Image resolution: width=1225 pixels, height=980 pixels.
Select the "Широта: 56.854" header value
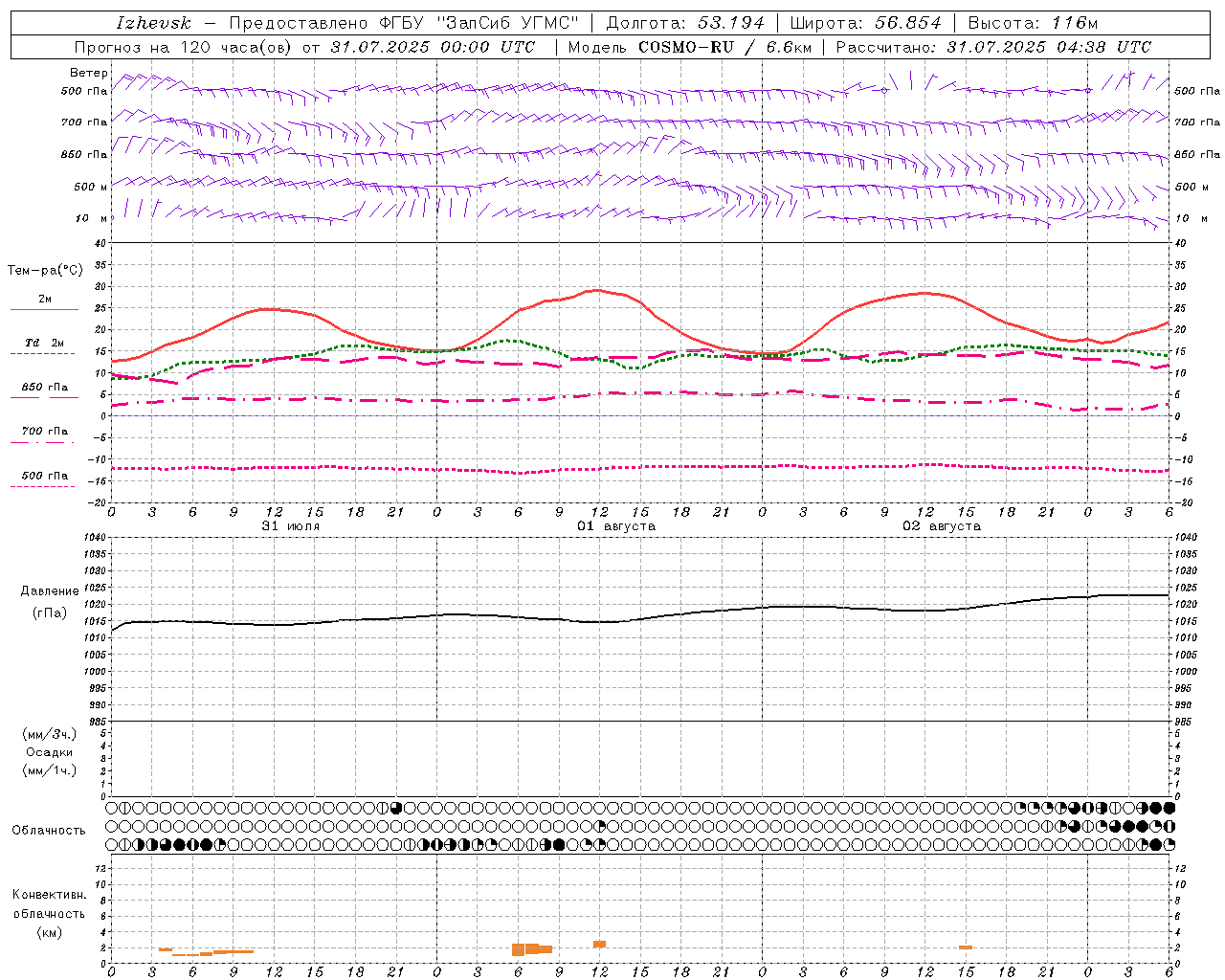865,23
